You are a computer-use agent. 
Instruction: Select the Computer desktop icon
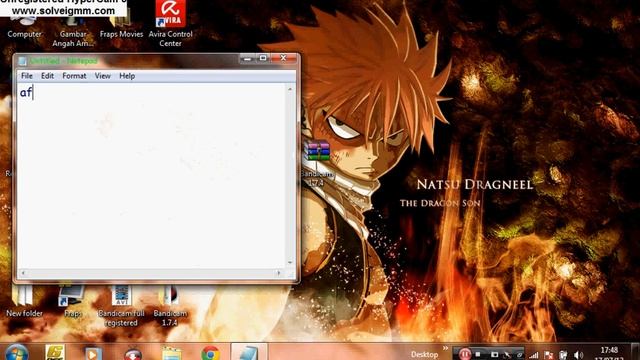coord(24,27)
